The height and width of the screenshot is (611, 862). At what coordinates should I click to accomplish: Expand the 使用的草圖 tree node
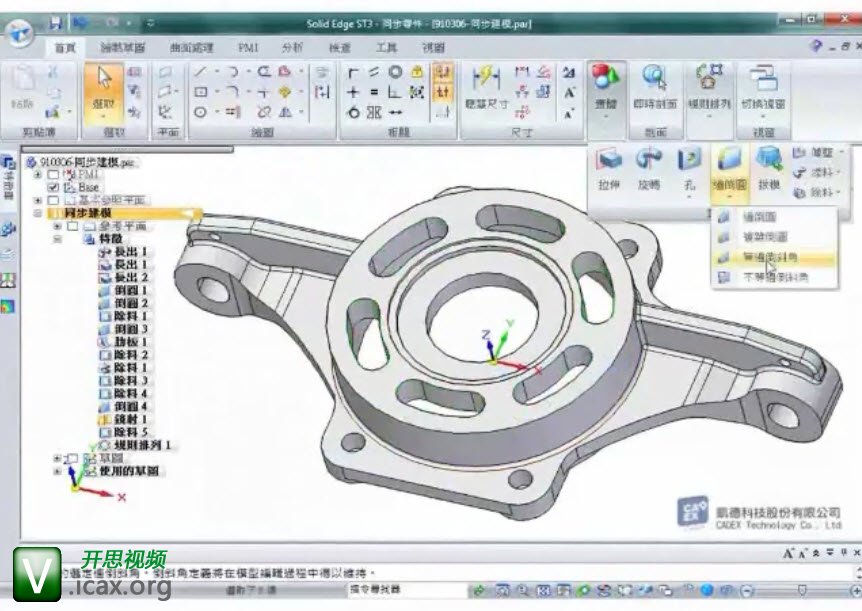(57, 471)
